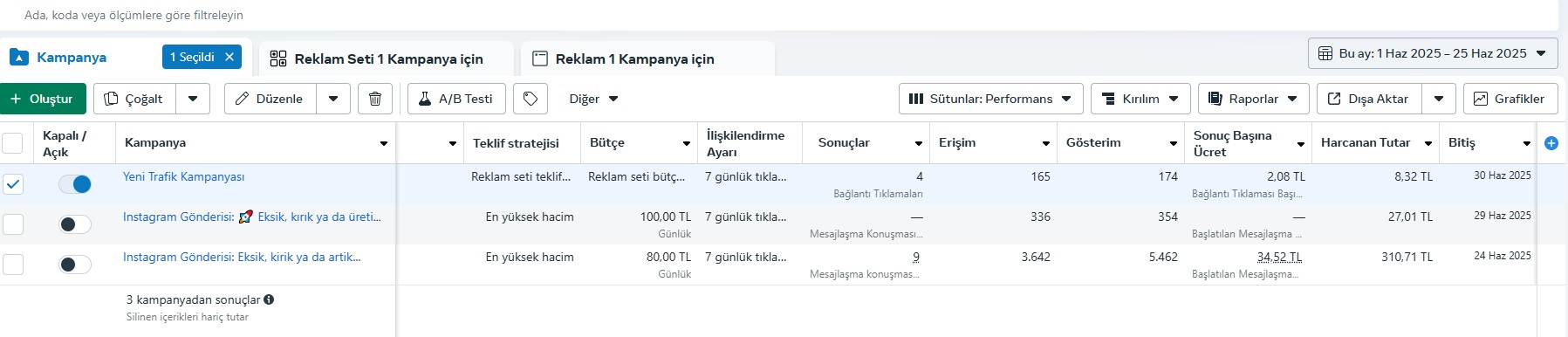Image resolution: width=1568 pixels, height=337 pixels.
Task: Click the 3.642 reach value
Action: tap(1036, 257)
